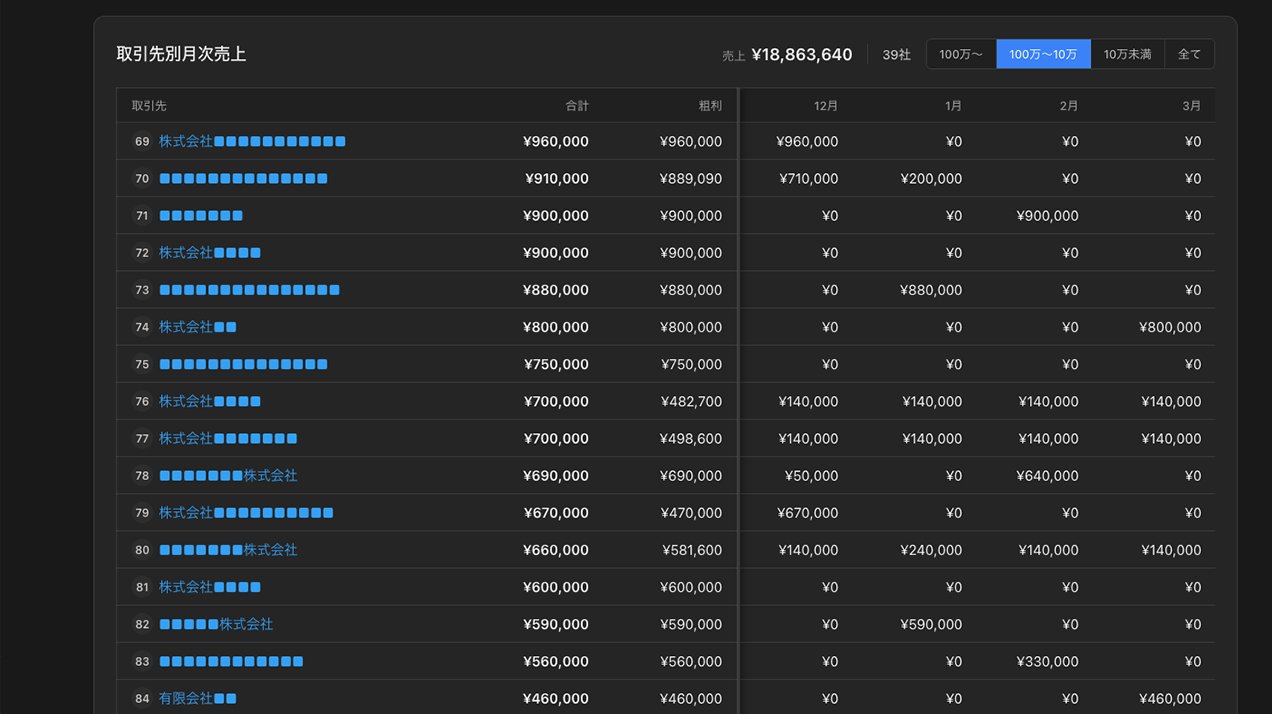This screenshot has height=714, width=1272.
Task: Click the 2月 column header
Action: coord(1068,106)
